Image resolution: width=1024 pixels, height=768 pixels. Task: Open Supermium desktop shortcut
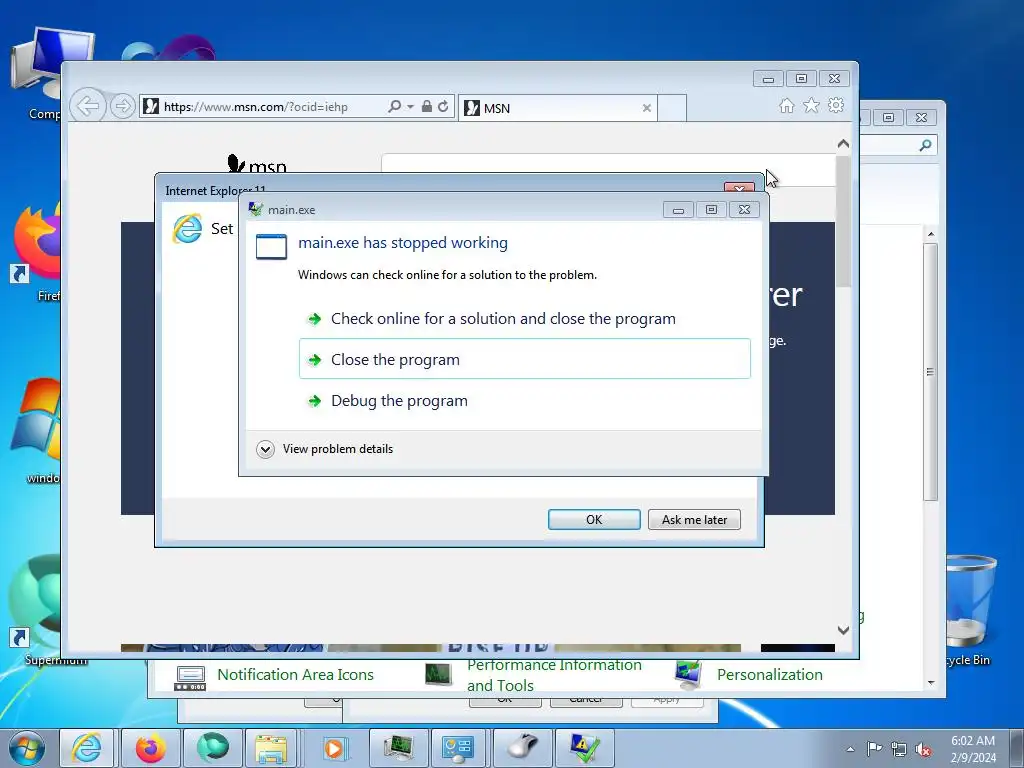37,610
